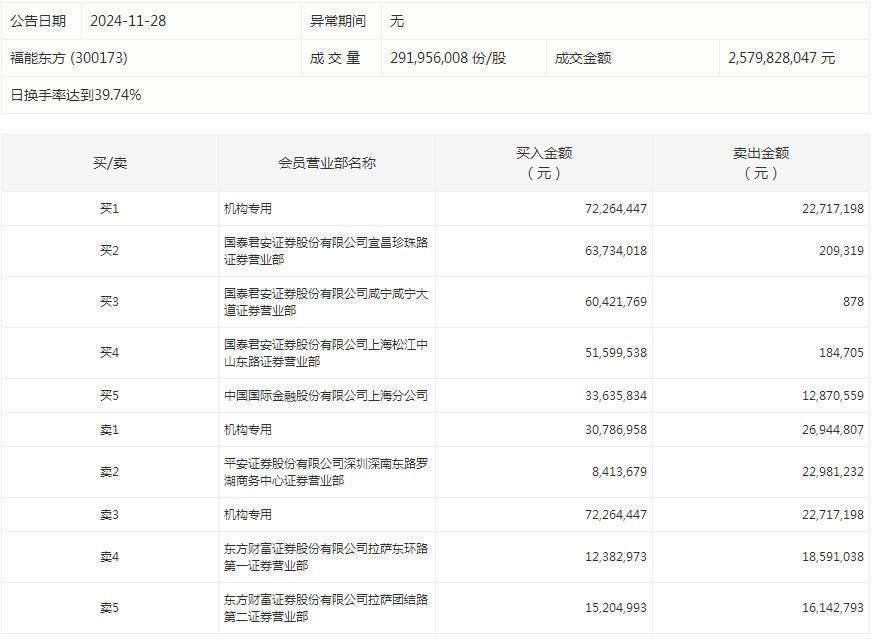Select the 卖2 row label

click(x=110, y=473)
